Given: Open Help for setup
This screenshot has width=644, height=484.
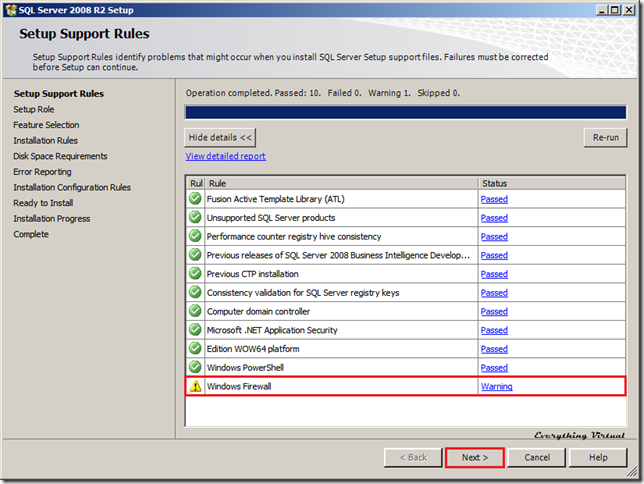Looking at the screenshot, I should pyautogui.click(x=598, y=457).
